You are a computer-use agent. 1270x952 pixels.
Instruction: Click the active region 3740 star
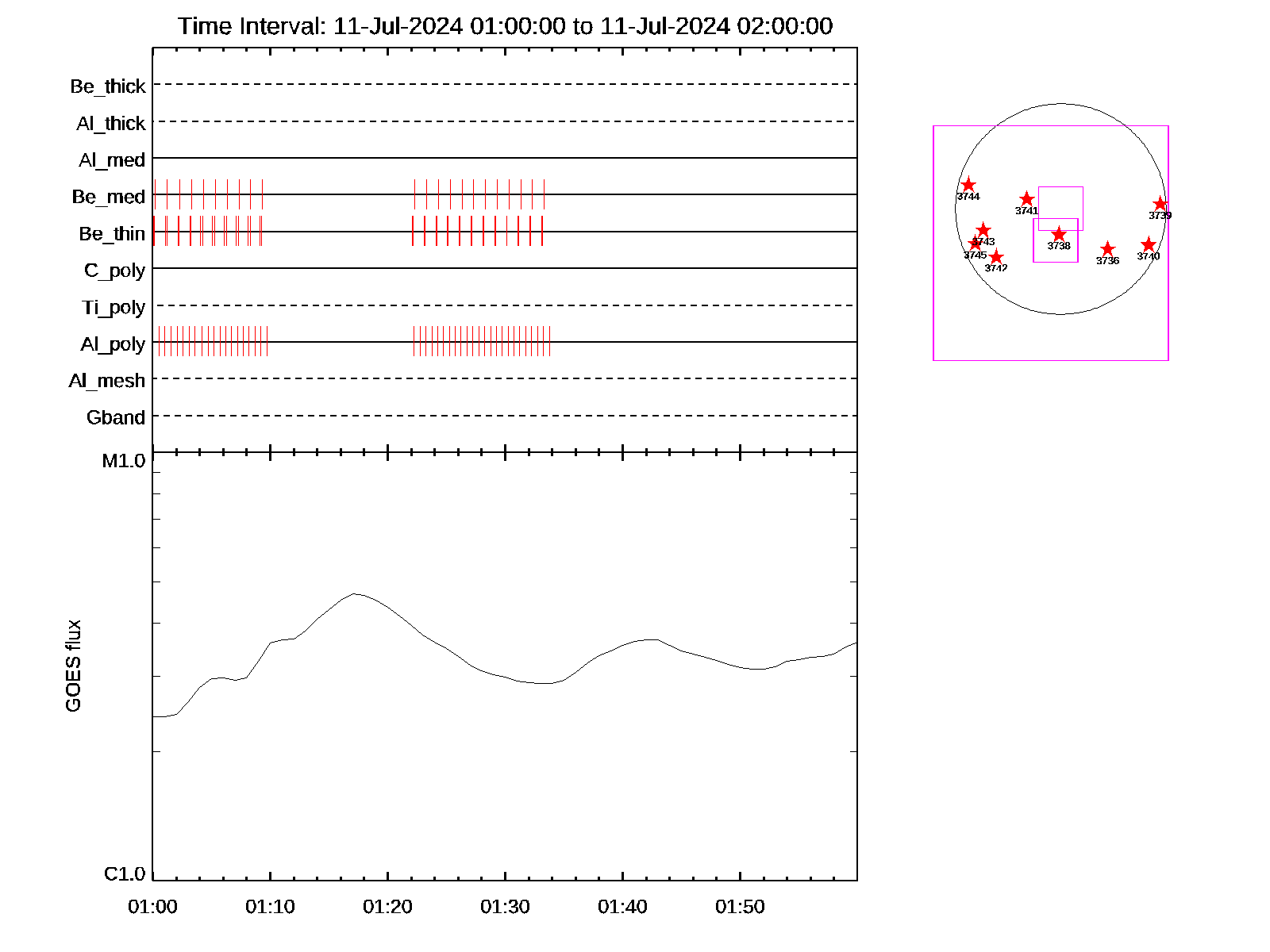[x=1148, y=244]
